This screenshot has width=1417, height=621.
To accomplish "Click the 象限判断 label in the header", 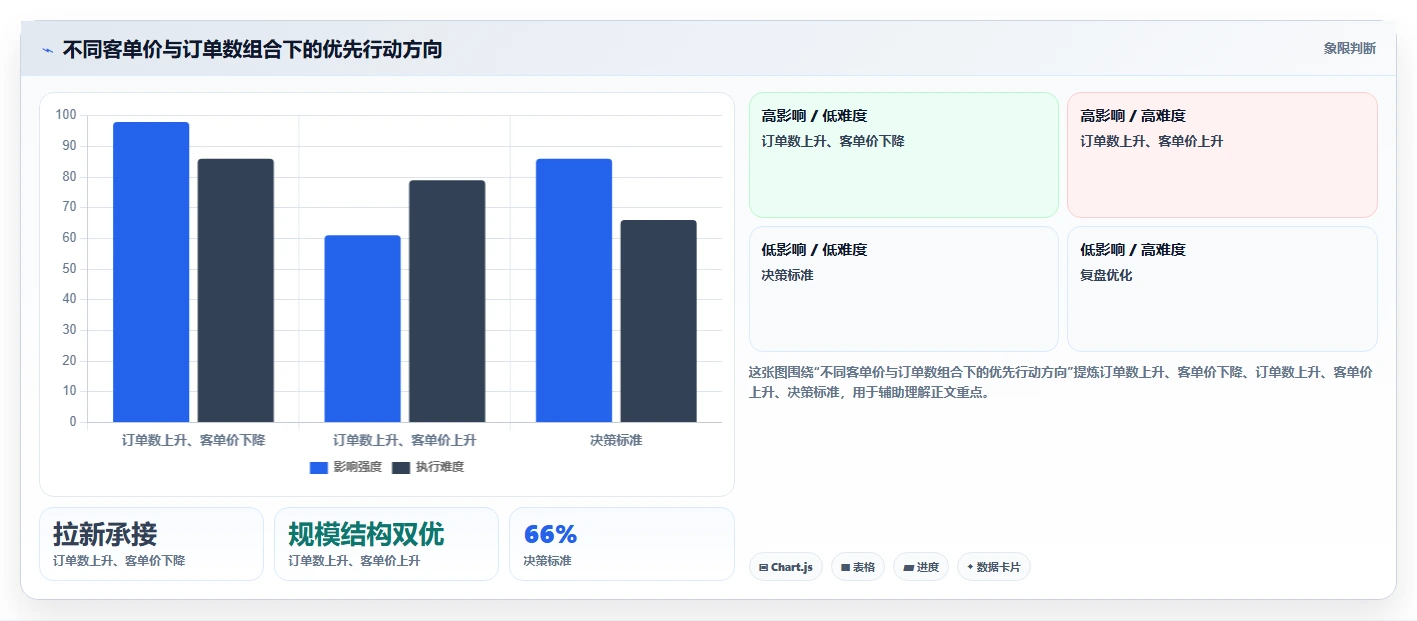I will coord(1349,48).
